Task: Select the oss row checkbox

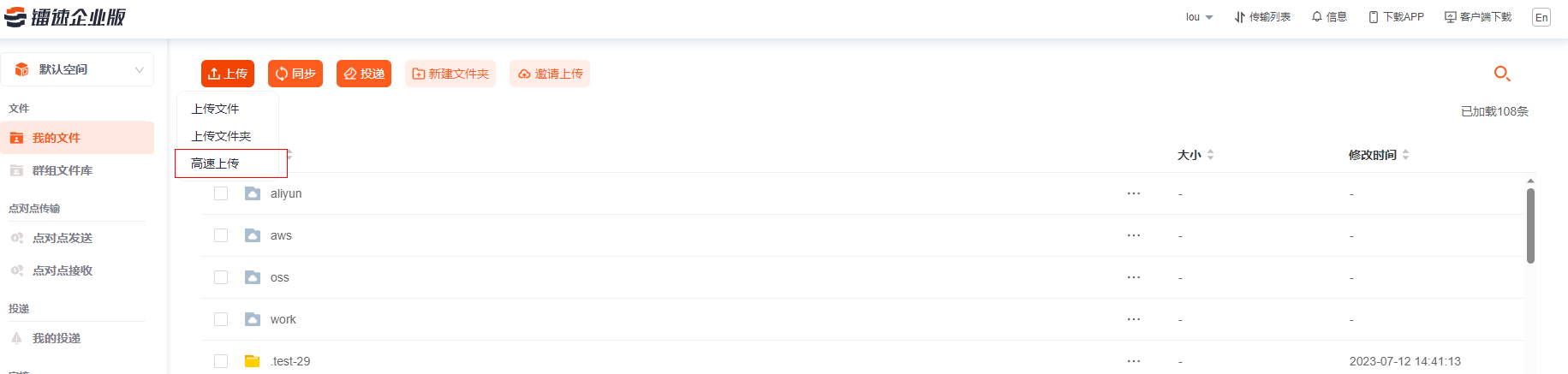Action: (221, 277)
